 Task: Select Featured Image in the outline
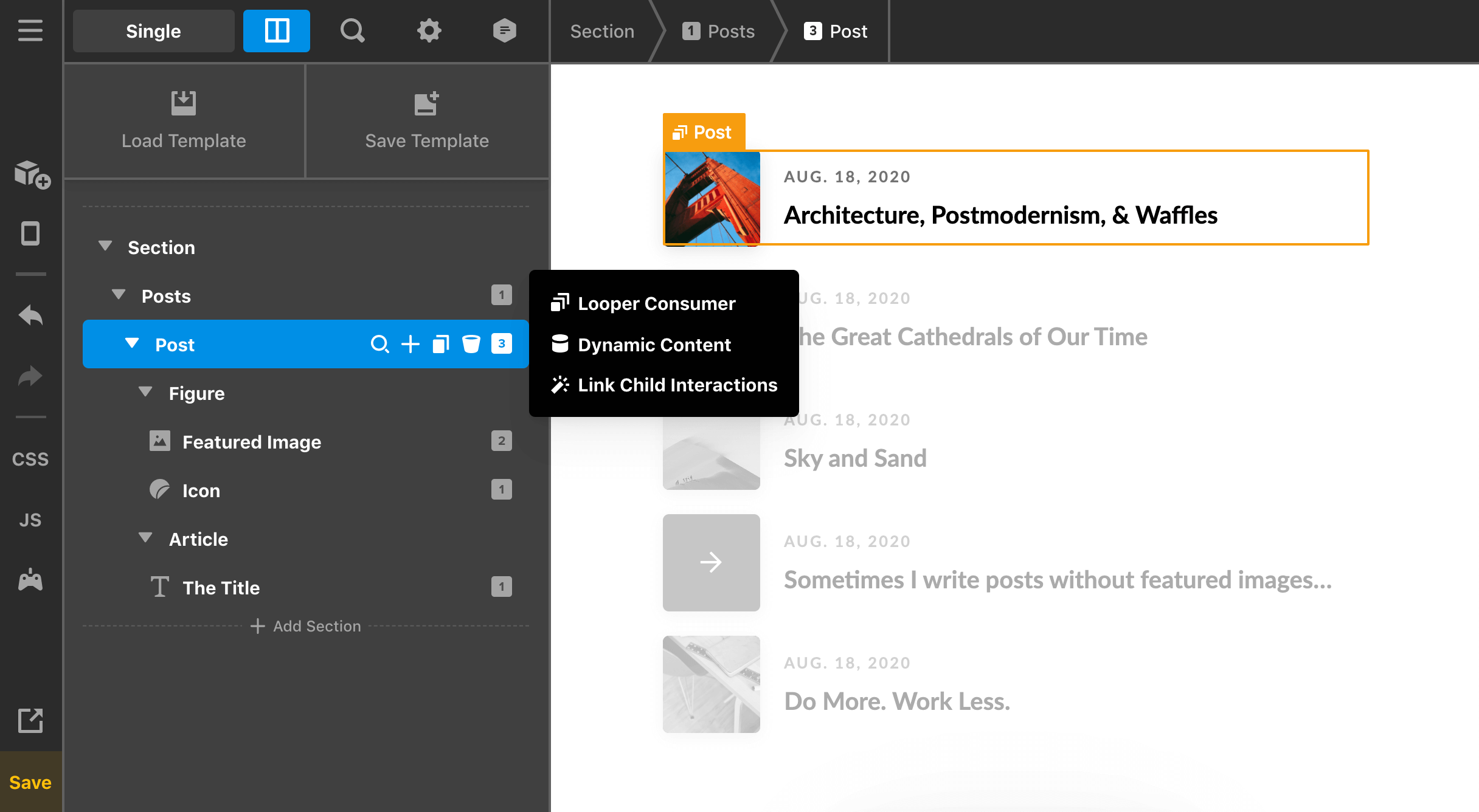251,442
